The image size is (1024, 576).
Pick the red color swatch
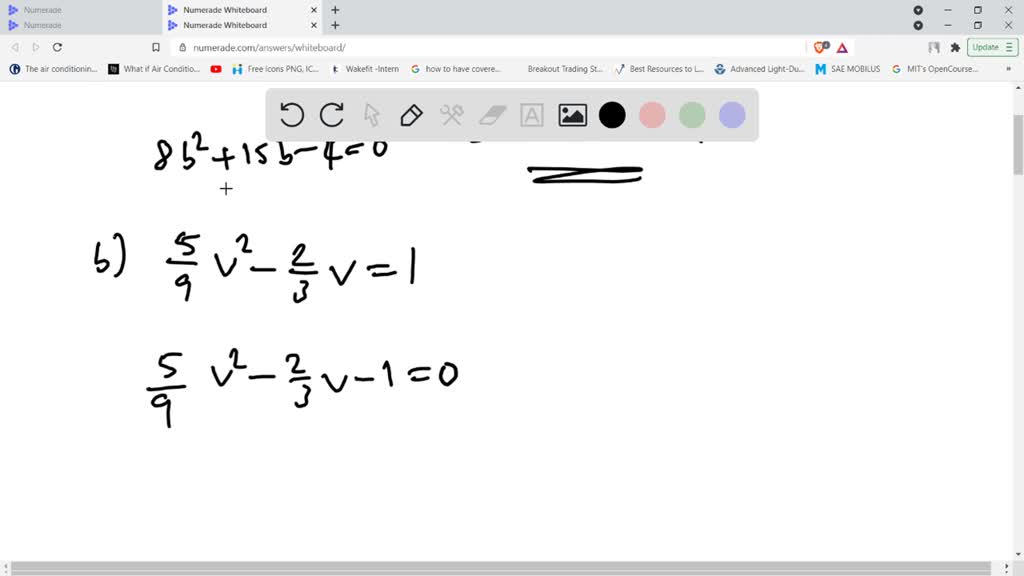point(652,115)
